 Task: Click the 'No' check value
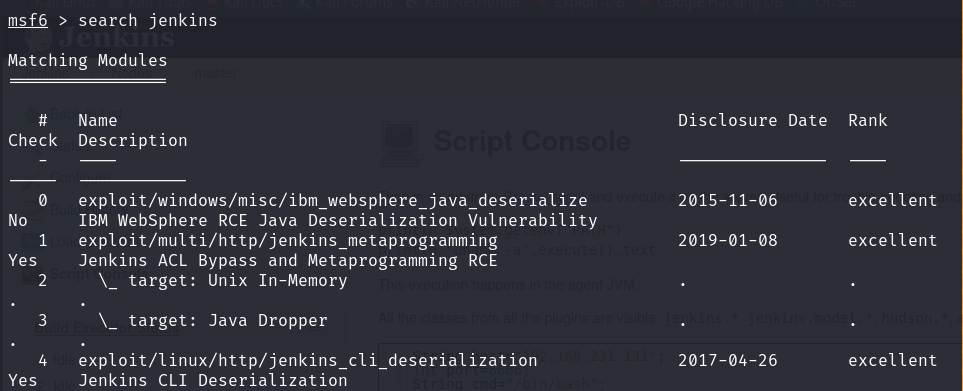coord(18,220)
